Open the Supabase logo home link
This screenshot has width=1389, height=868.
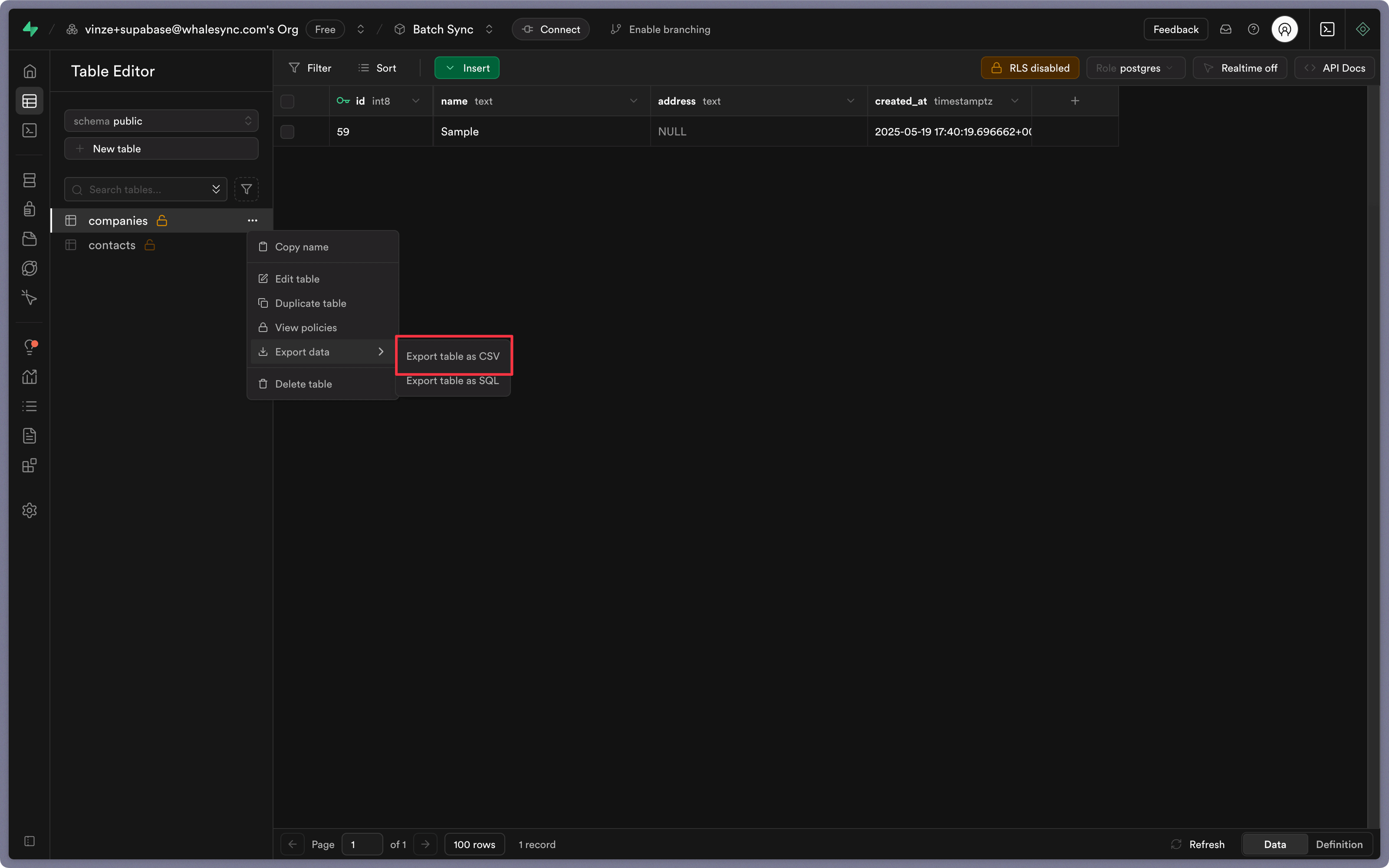(30, 29)
